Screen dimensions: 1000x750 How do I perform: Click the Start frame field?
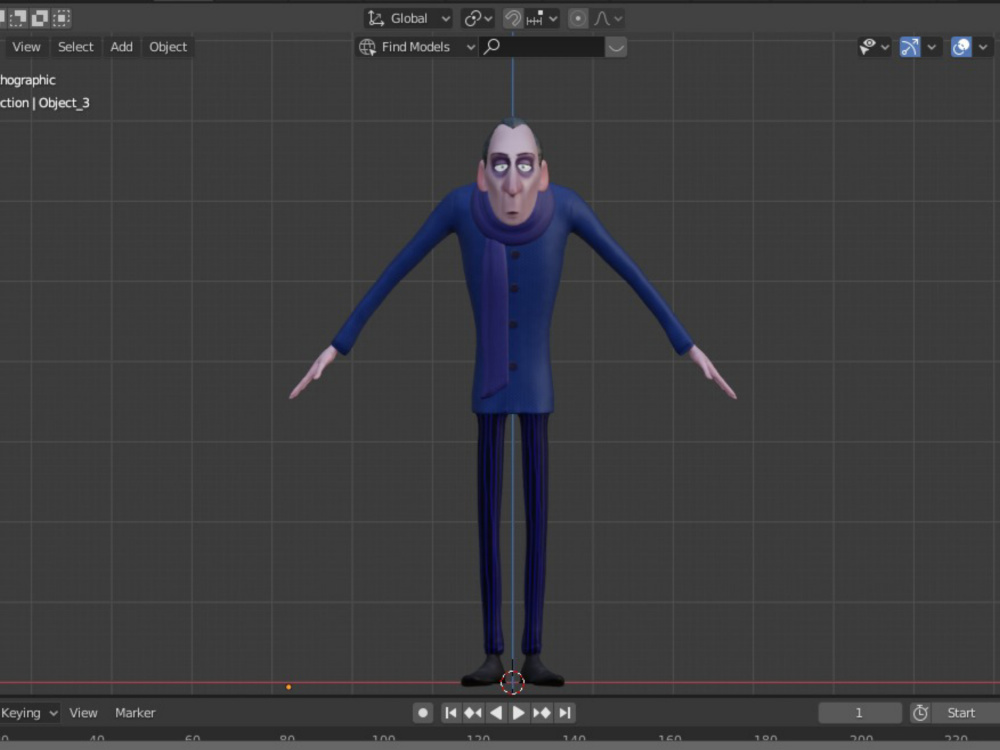coord(966,712)
